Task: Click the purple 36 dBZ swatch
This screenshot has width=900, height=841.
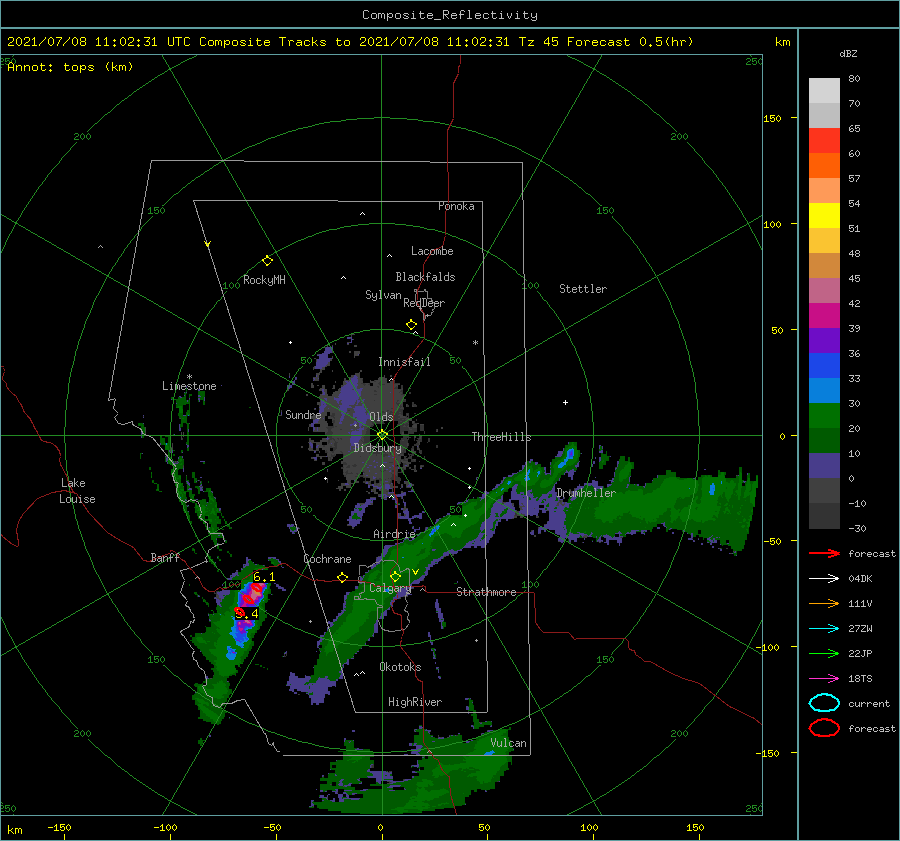Action: [x=824, y=340]
